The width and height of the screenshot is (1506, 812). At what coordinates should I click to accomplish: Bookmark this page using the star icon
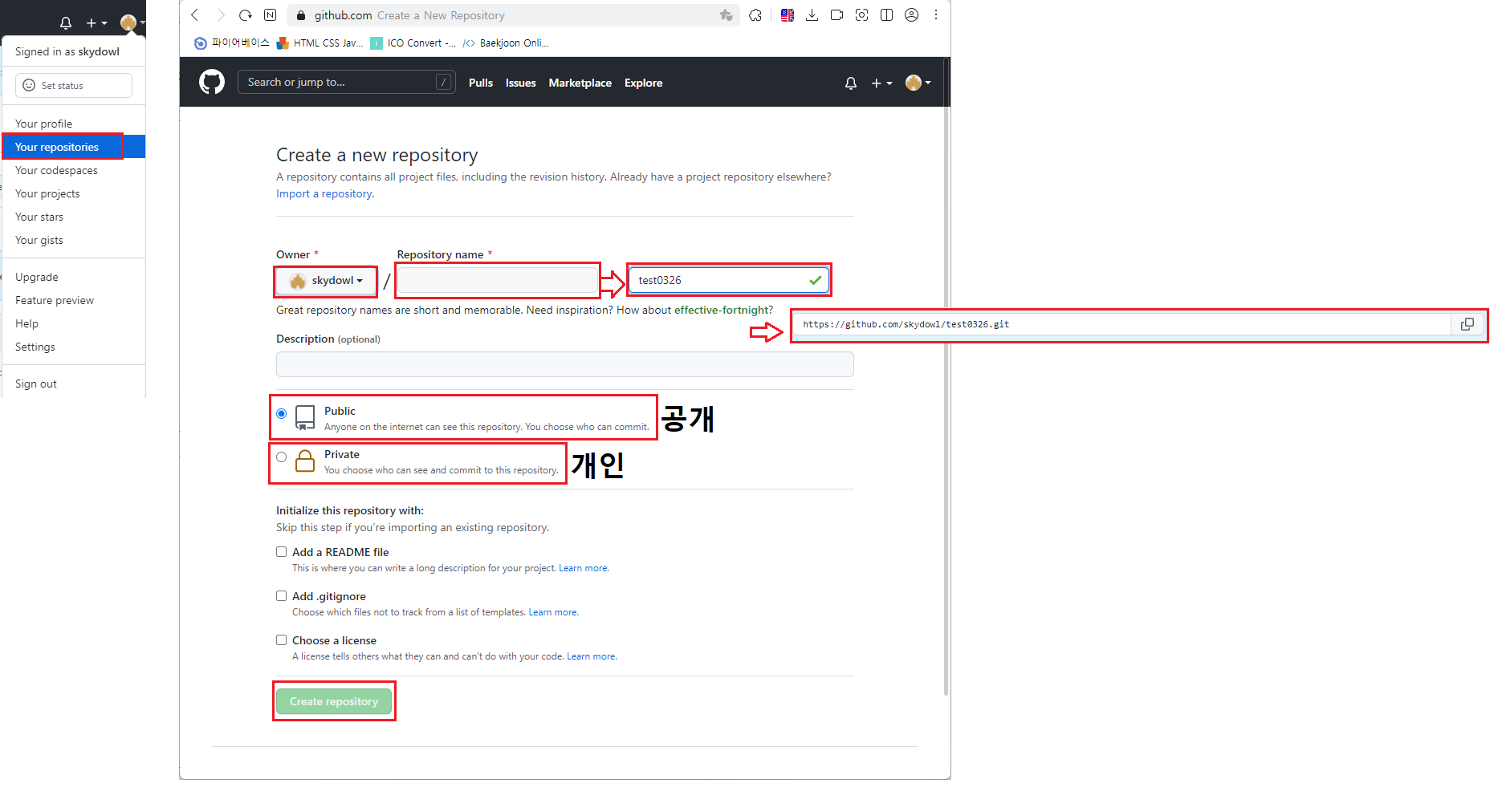tap(727, 15)
